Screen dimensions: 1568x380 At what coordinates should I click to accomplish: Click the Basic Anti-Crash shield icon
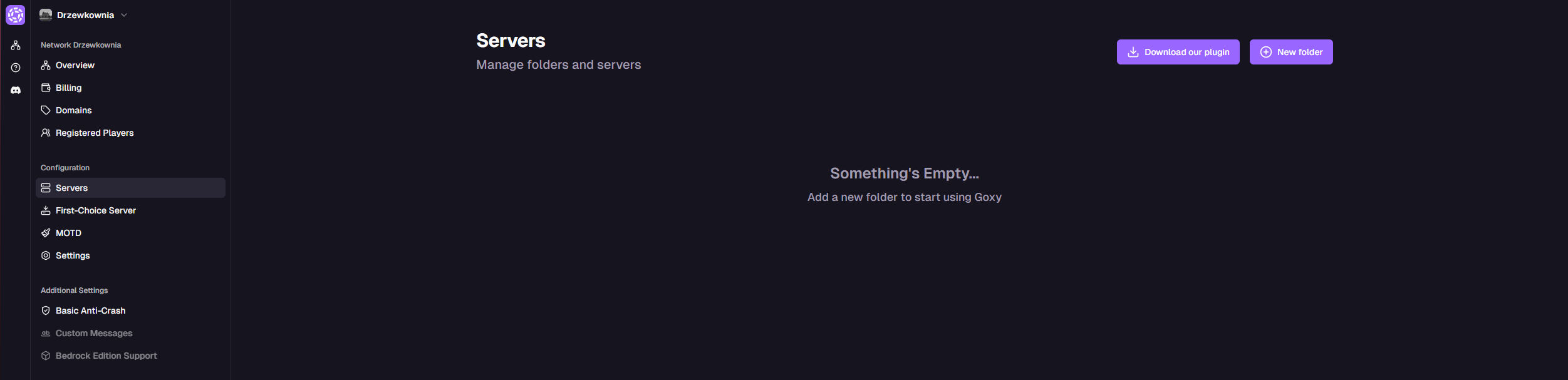click(x=45, y=310)
